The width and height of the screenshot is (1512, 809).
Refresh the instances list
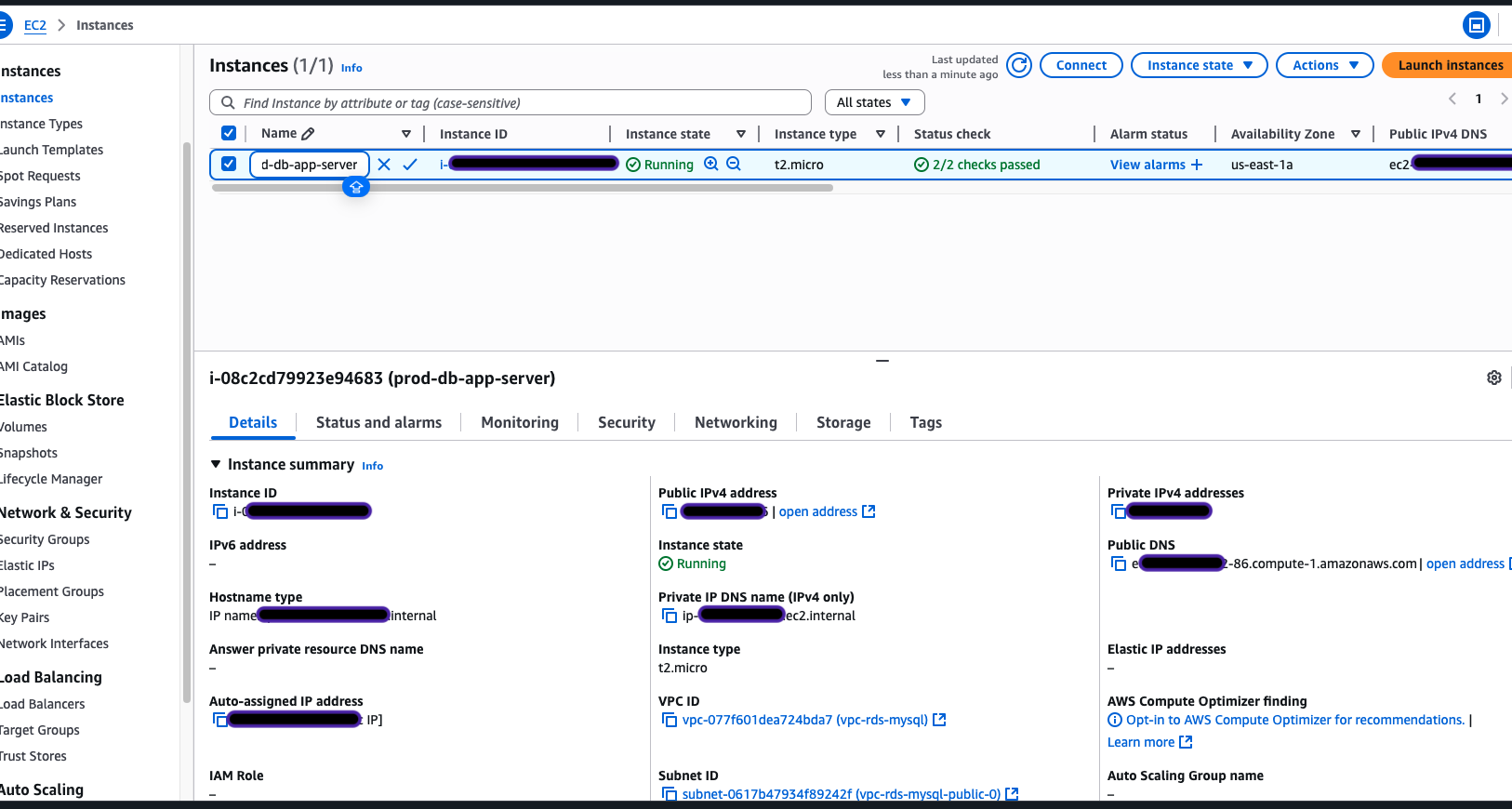click(1019, 65)
